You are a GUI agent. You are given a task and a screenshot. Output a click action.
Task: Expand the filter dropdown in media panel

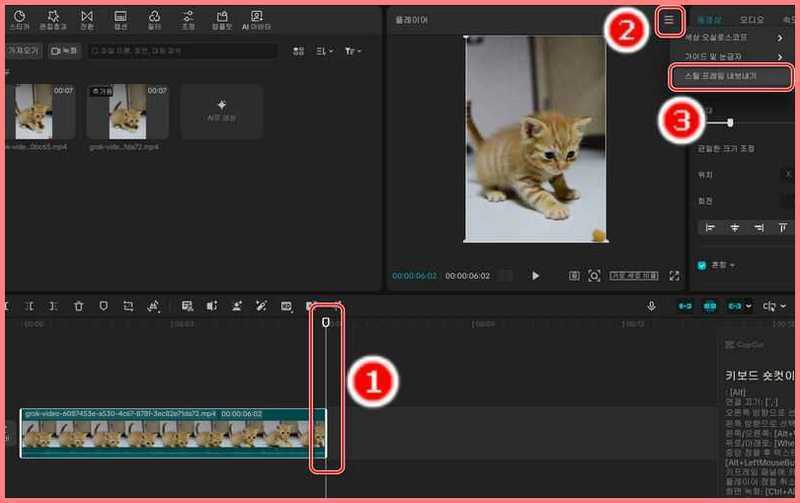click(x=353, y=51)
